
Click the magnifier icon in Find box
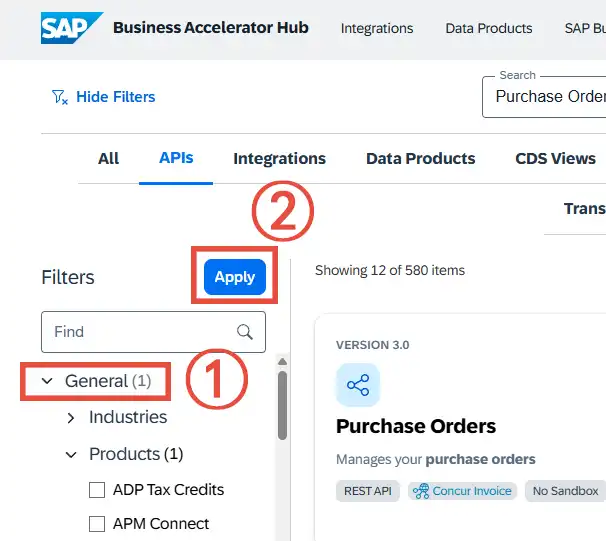tap(245, 332)
